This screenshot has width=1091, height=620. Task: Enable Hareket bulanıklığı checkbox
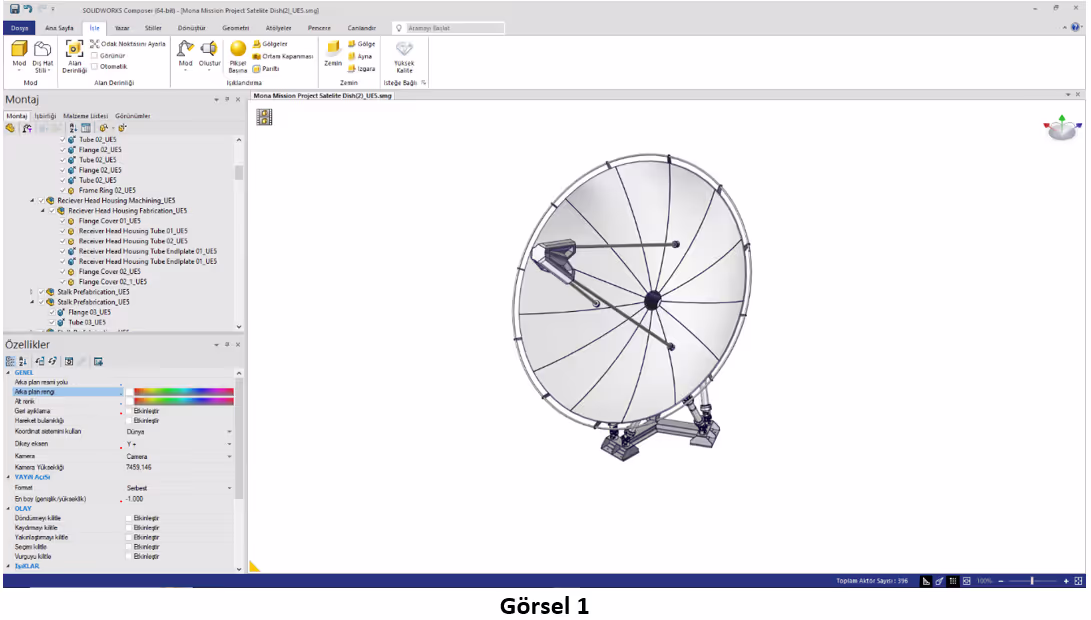(129, 421)
